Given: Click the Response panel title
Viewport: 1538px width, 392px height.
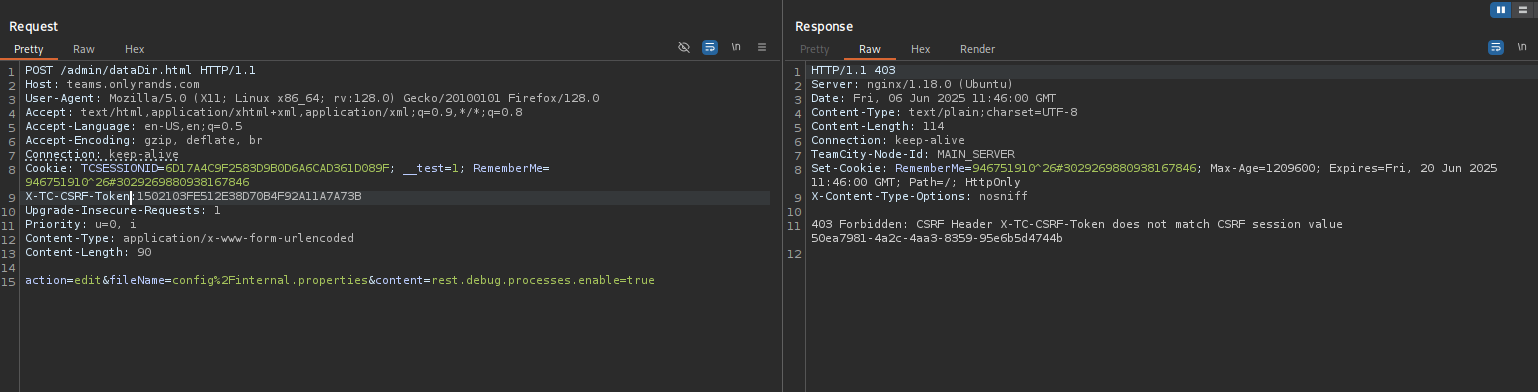Looking at the screenshot, I should 824,27.
